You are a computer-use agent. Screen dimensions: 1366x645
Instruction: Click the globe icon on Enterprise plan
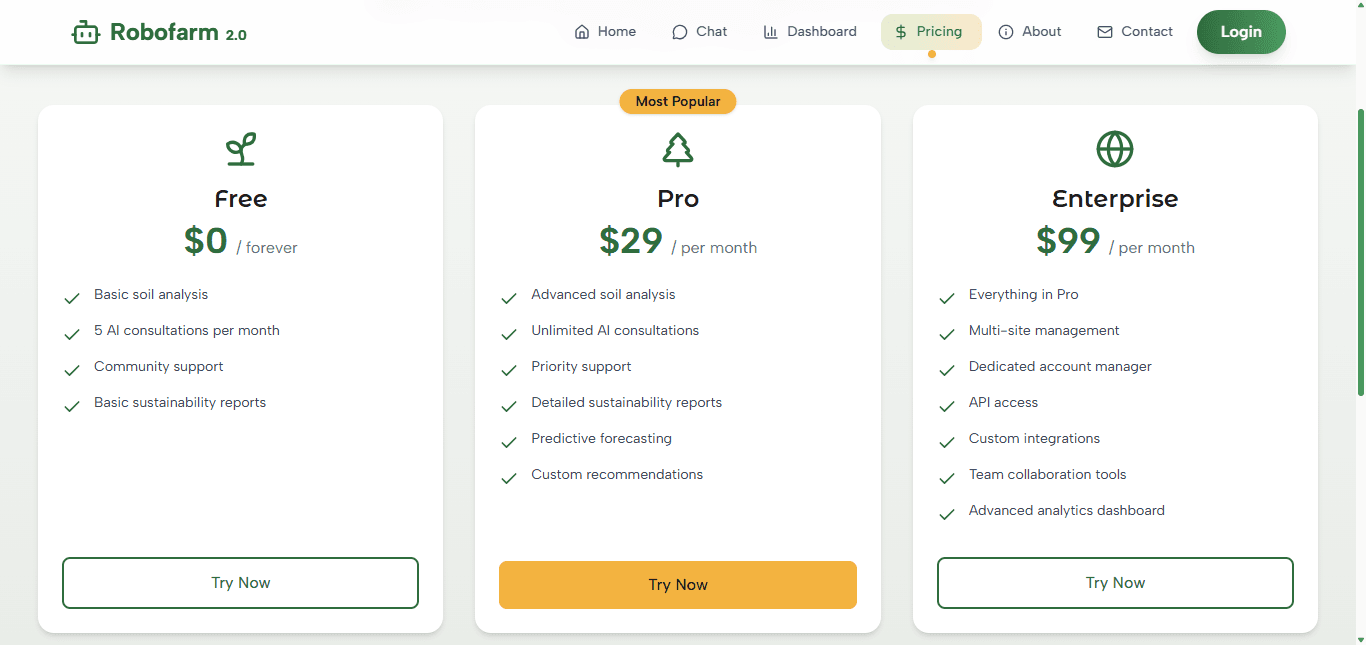(x=1115, y=149)
